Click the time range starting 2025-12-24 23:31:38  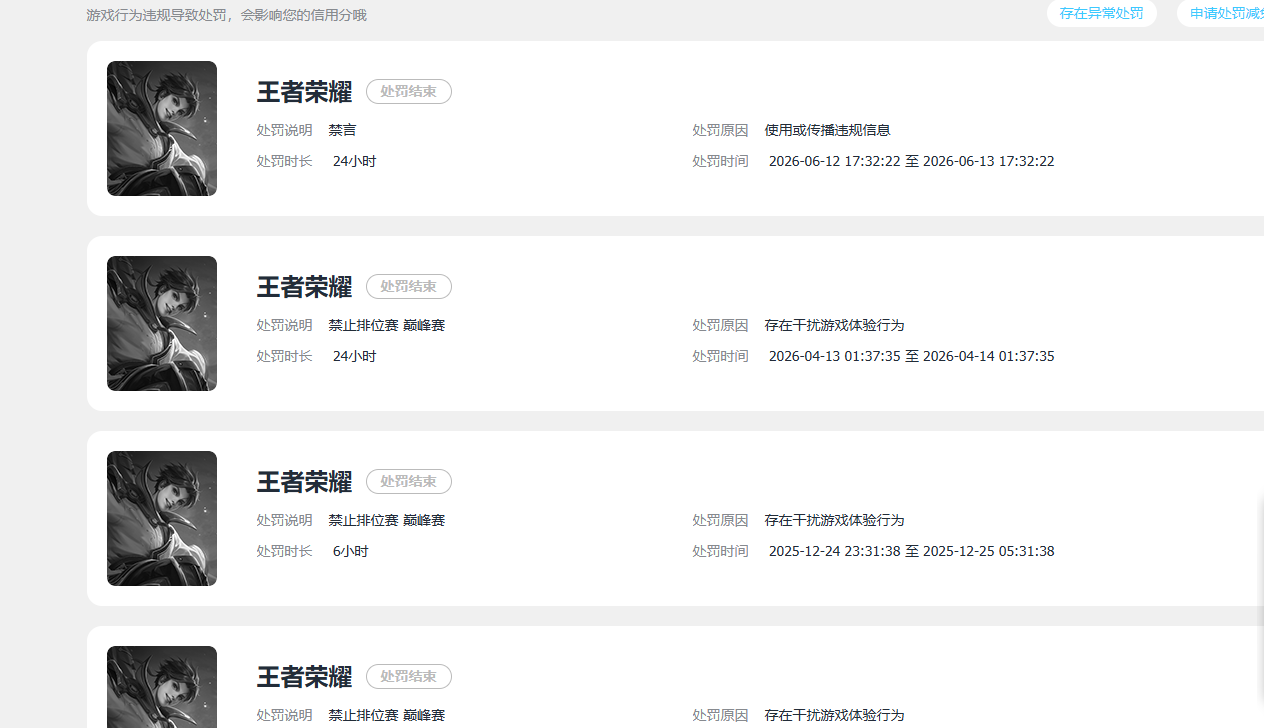(x=911, y=551)
